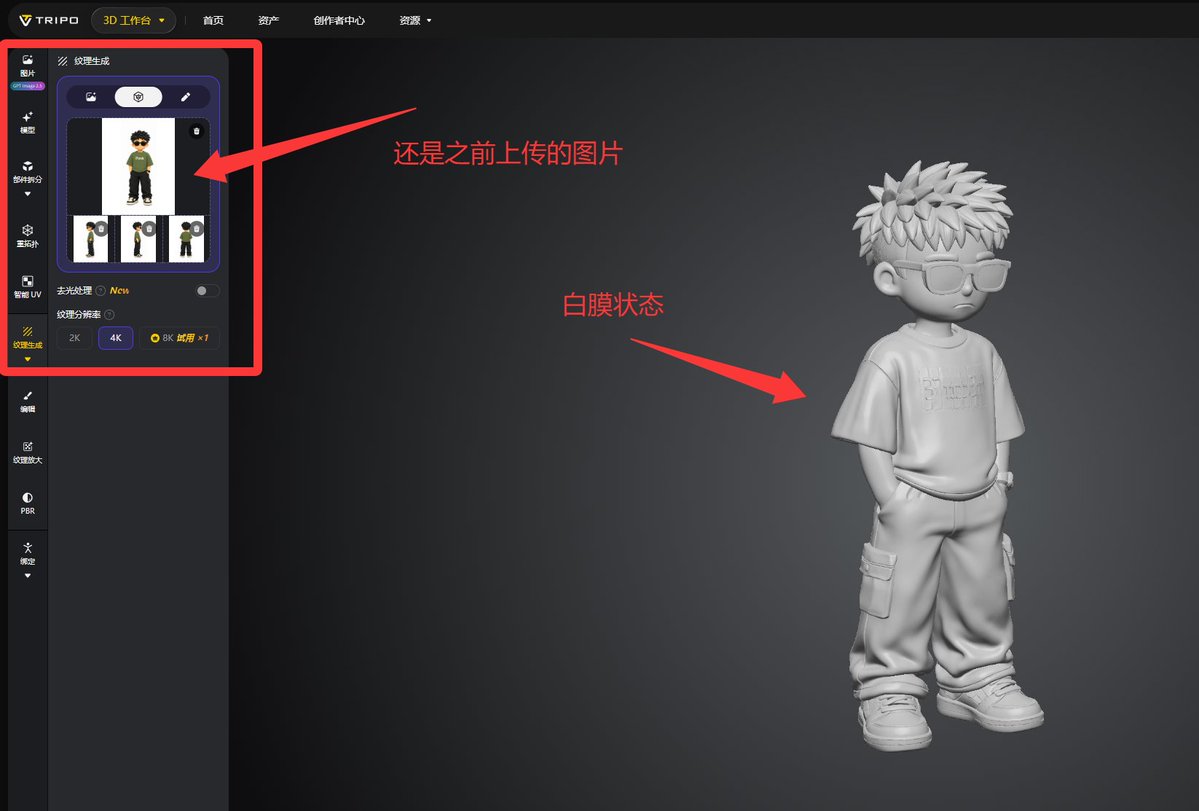Go to 首页 home page
Screen dimensions: 1199x811
point(213,21)
